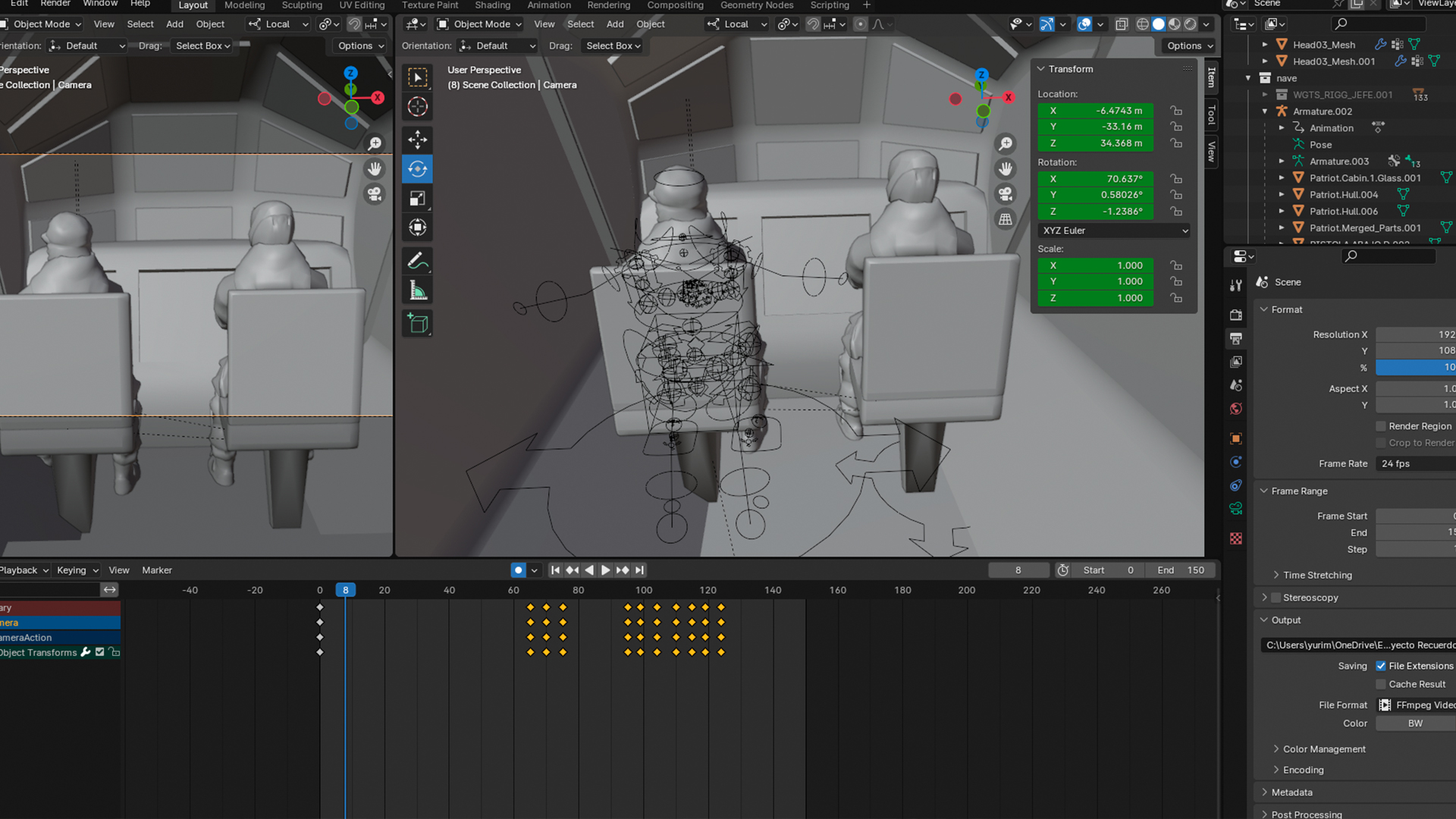Activate the combined Transform tool
This screenshot has width=1456, height=819.
pos(417,227)
